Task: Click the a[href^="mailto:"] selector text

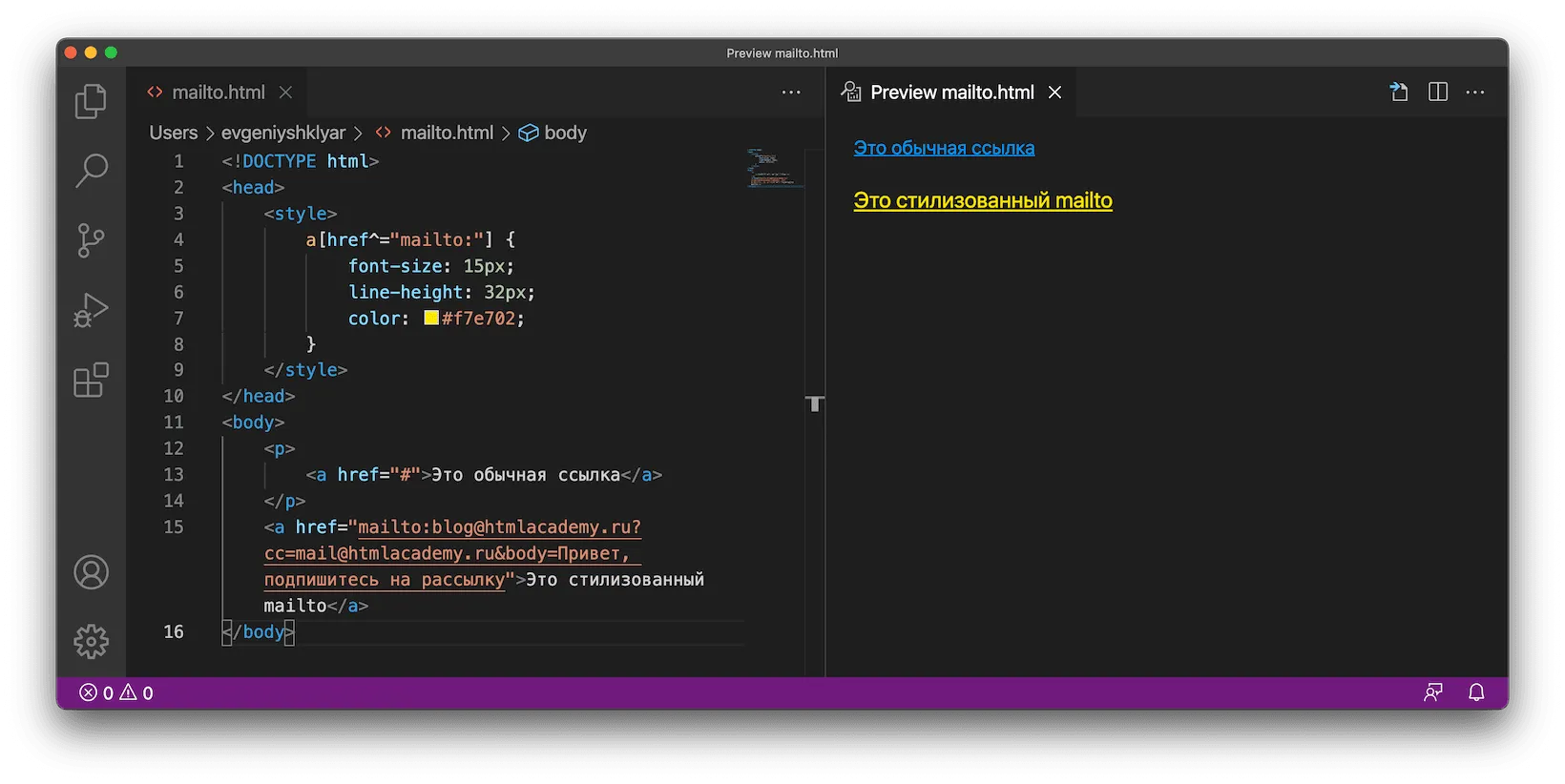Action: [x=399, y=239]
